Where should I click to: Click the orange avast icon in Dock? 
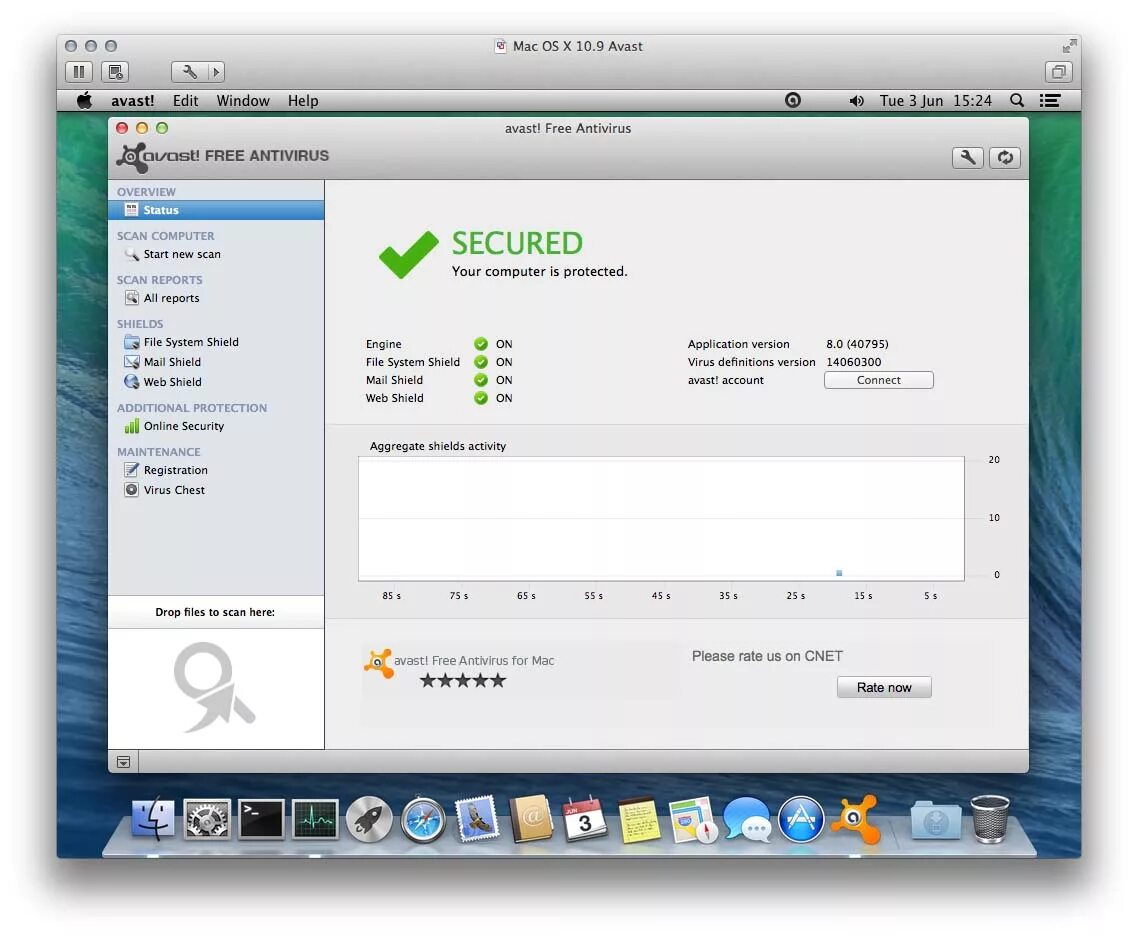tap(855, 819)
